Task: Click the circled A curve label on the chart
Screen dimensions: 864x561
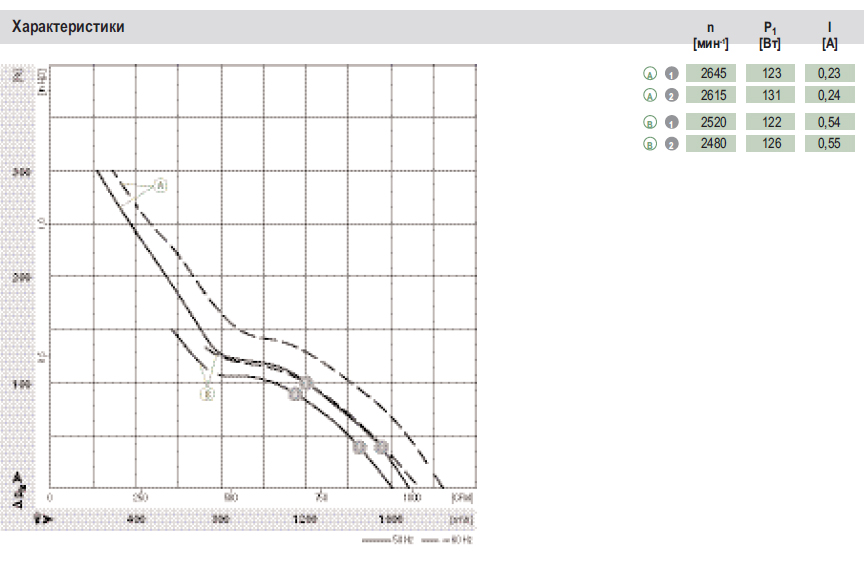Action: [x=161, y=186]
